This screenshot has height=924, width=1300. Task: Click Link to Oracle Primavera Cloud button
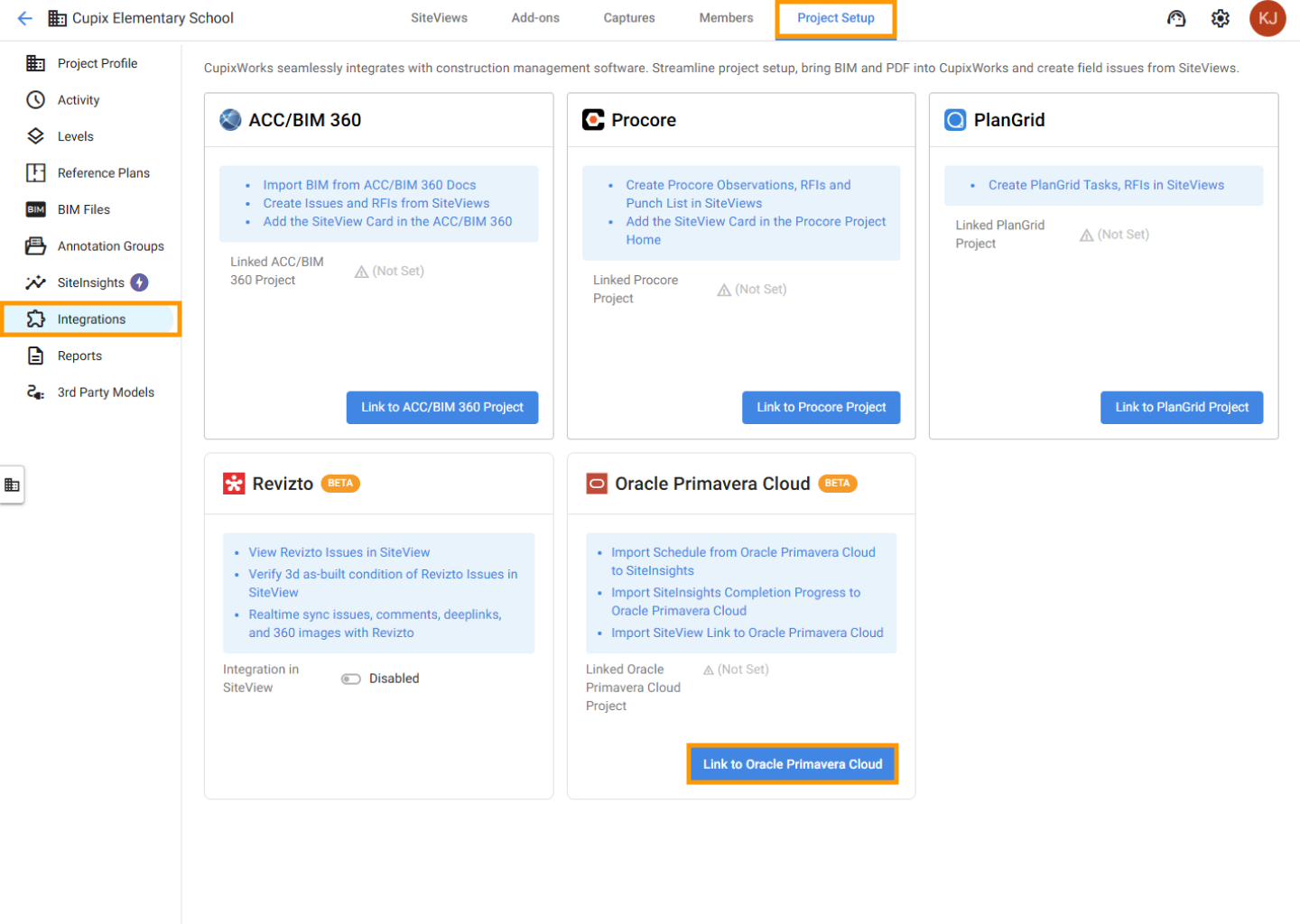(x=793, y=764)
